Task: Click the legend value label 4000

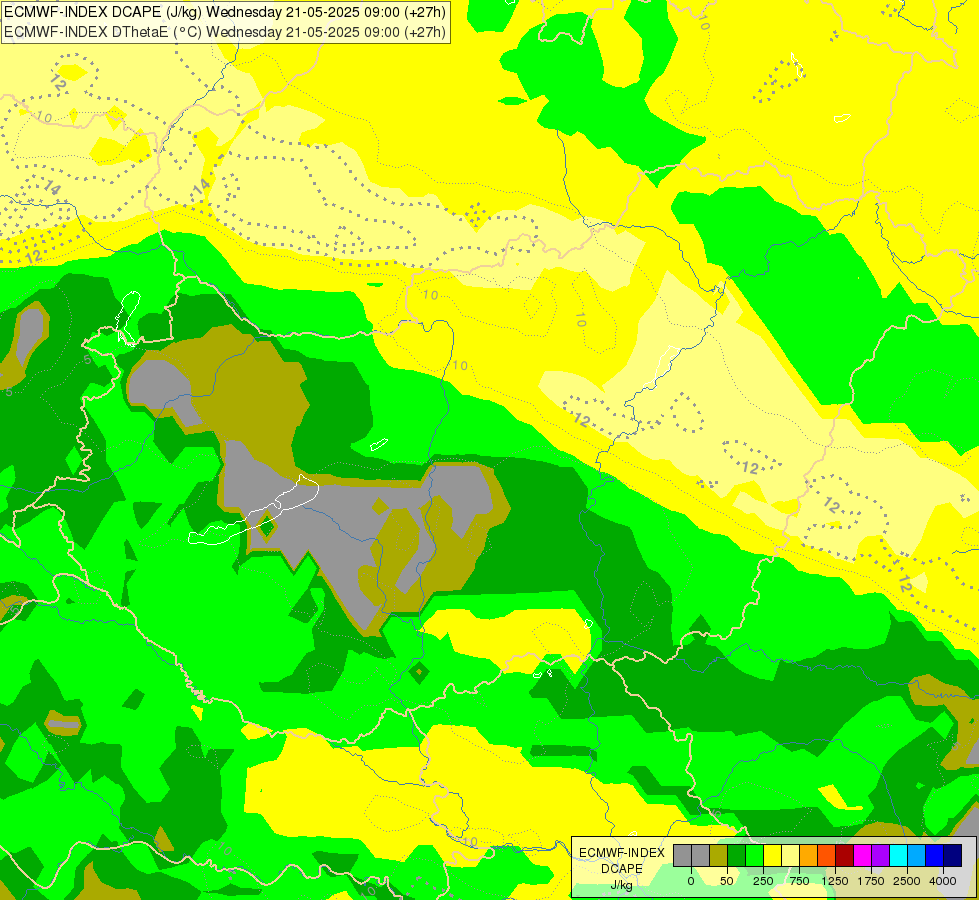Action: (943, 881)
